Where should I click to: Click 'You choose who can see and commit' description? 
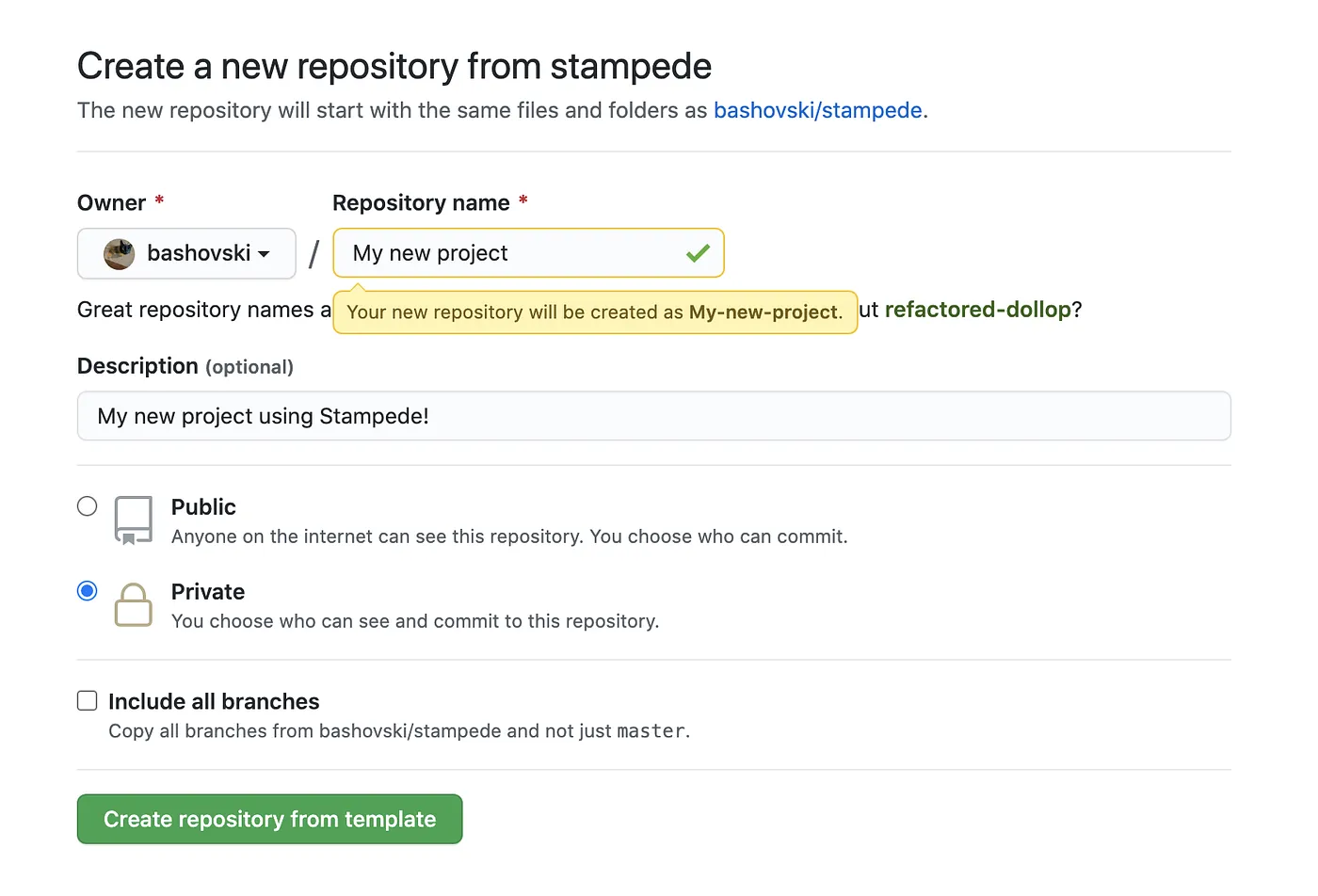415,621
